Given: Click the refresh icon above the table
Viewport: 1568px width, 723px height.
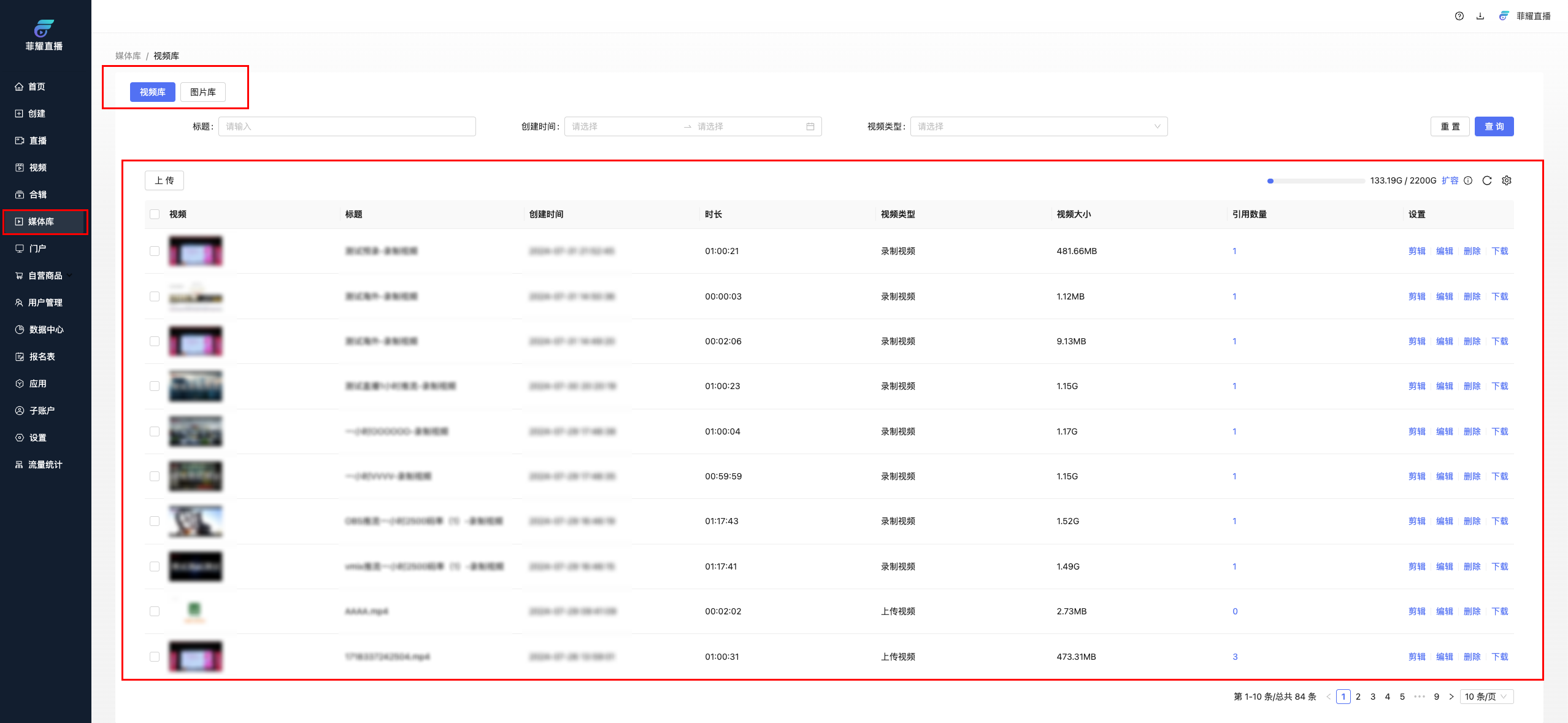Looking at the screenshot, I should pyautogui.click(x=1486, y=180).
